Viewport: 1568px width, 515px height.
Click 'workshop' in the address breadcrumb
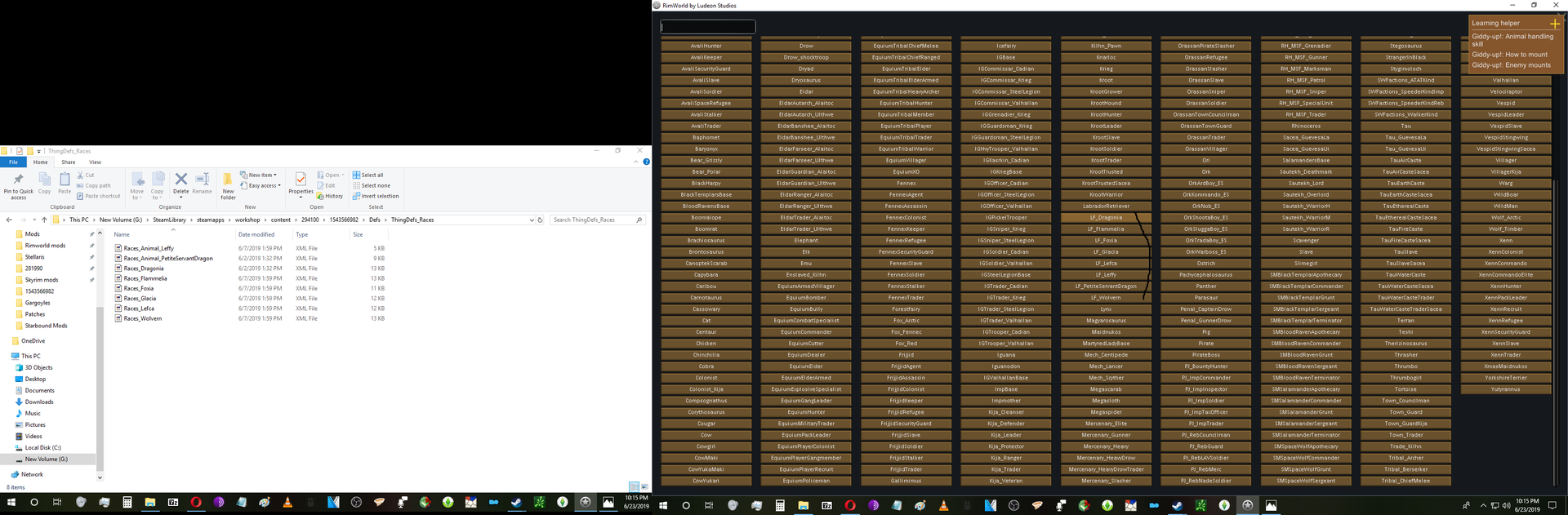pyautogui.click(x=247, y=220)
